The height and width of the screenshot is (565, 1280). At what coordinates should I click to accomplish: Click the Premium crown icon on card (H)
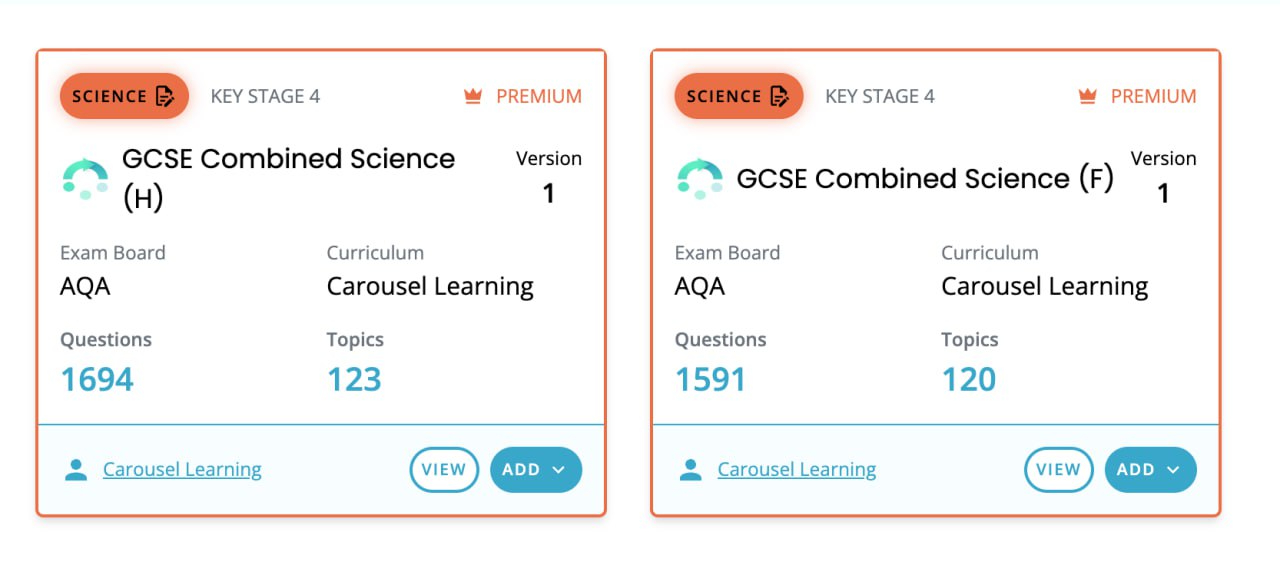pos(473,96)
